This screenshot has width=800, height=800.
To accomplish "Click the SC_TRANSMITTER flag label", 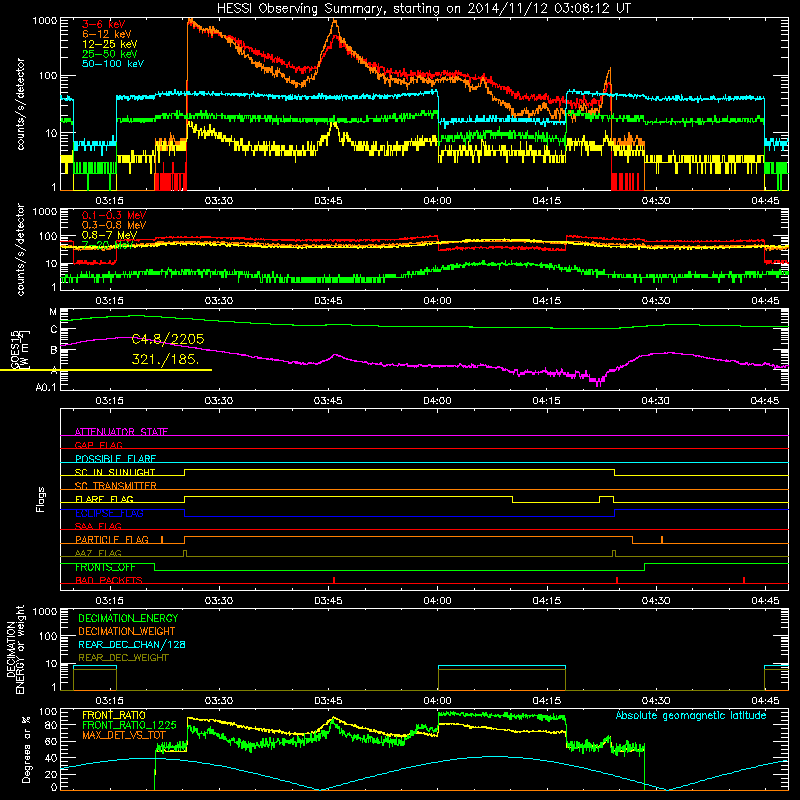I will [x=116, y=485].
